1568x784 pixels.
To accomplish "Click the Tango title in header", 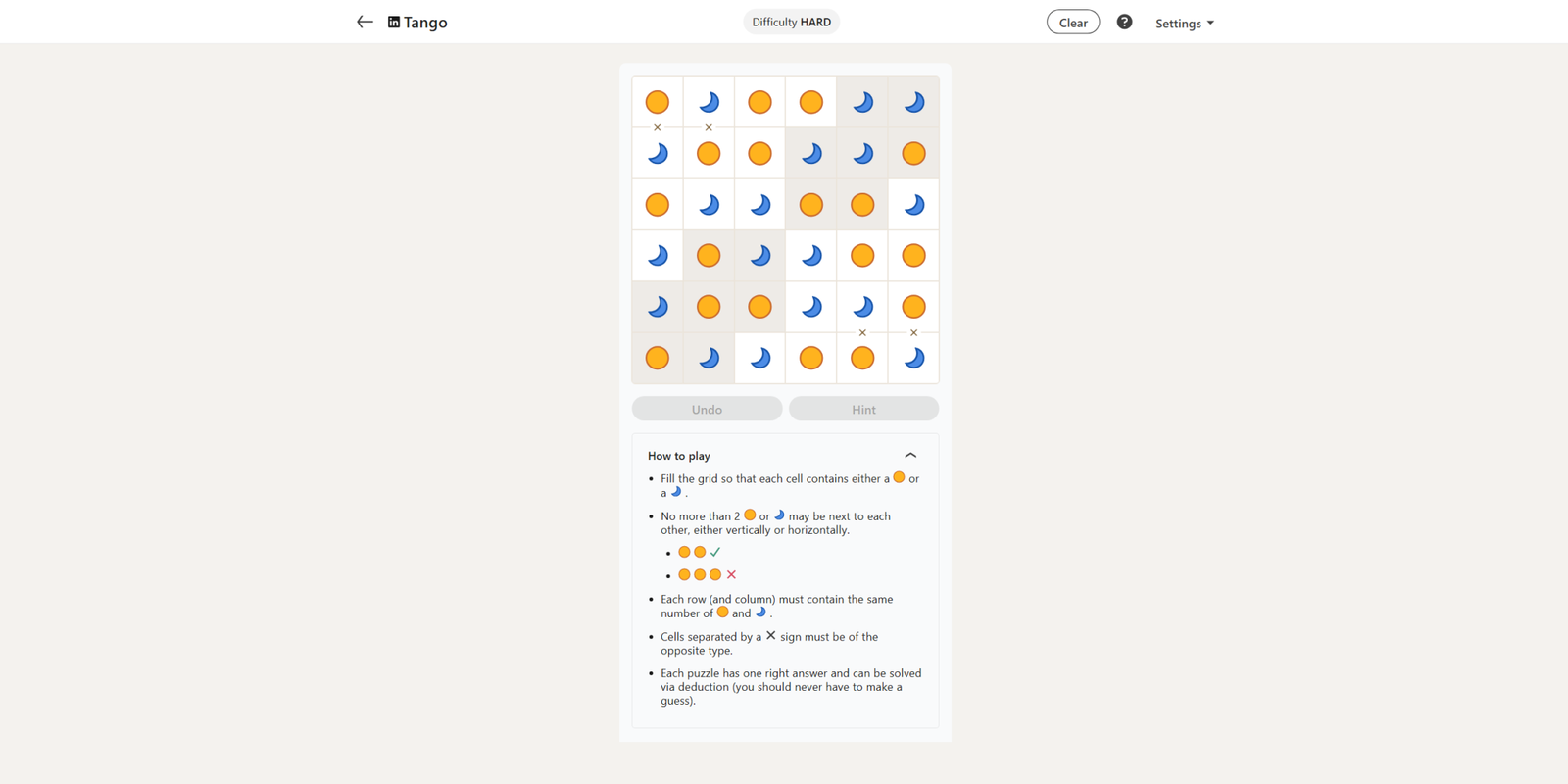I will [425, 23].
